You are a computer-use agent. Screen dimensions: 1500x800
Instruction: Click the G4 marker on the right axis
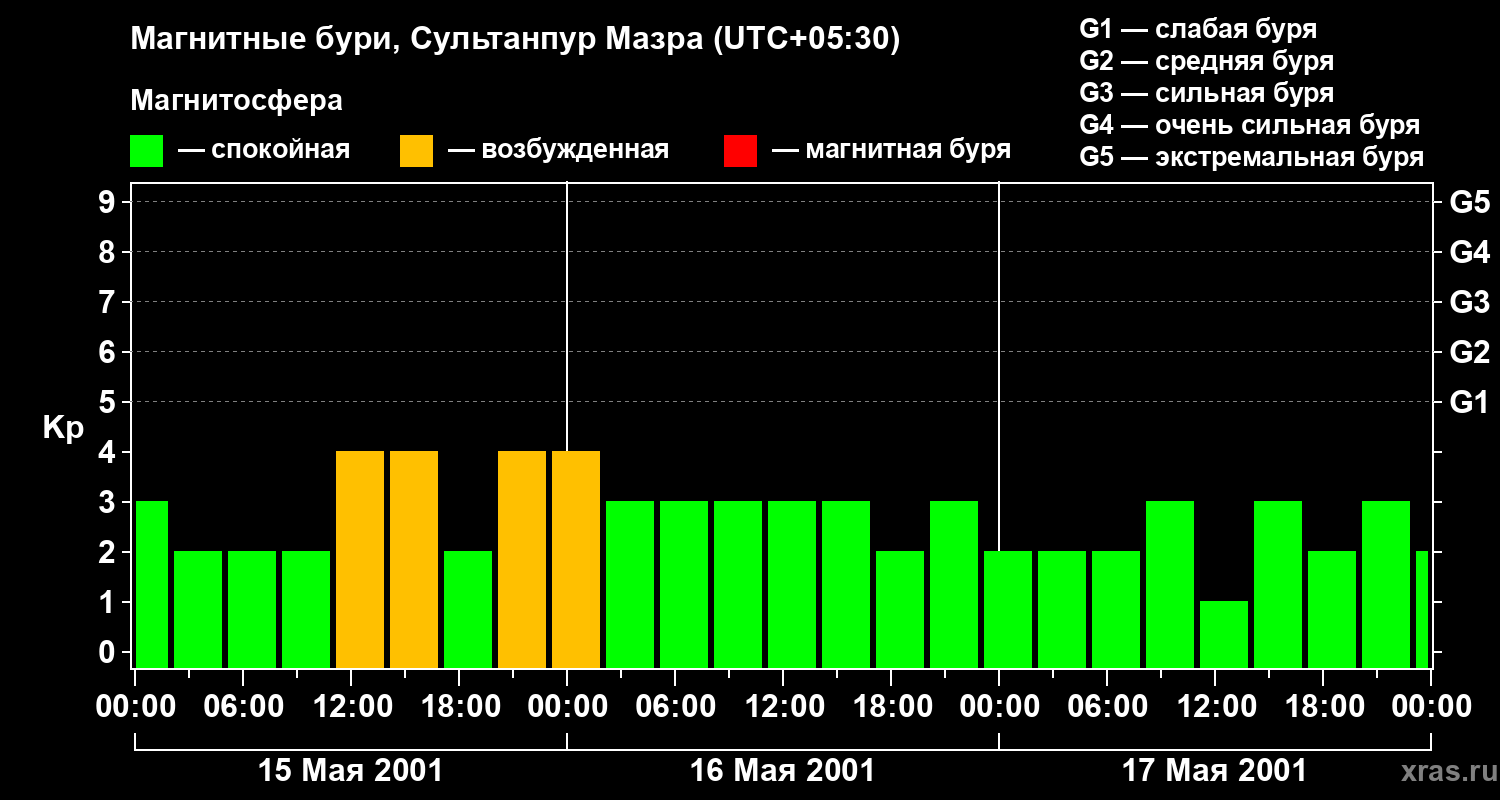click(1469, 252)
